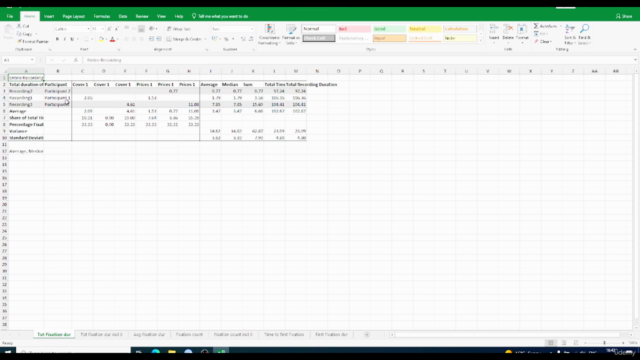Click the Percent Style icon
The width and height of the screenshot is (640, 360).
tap(226, 39)
